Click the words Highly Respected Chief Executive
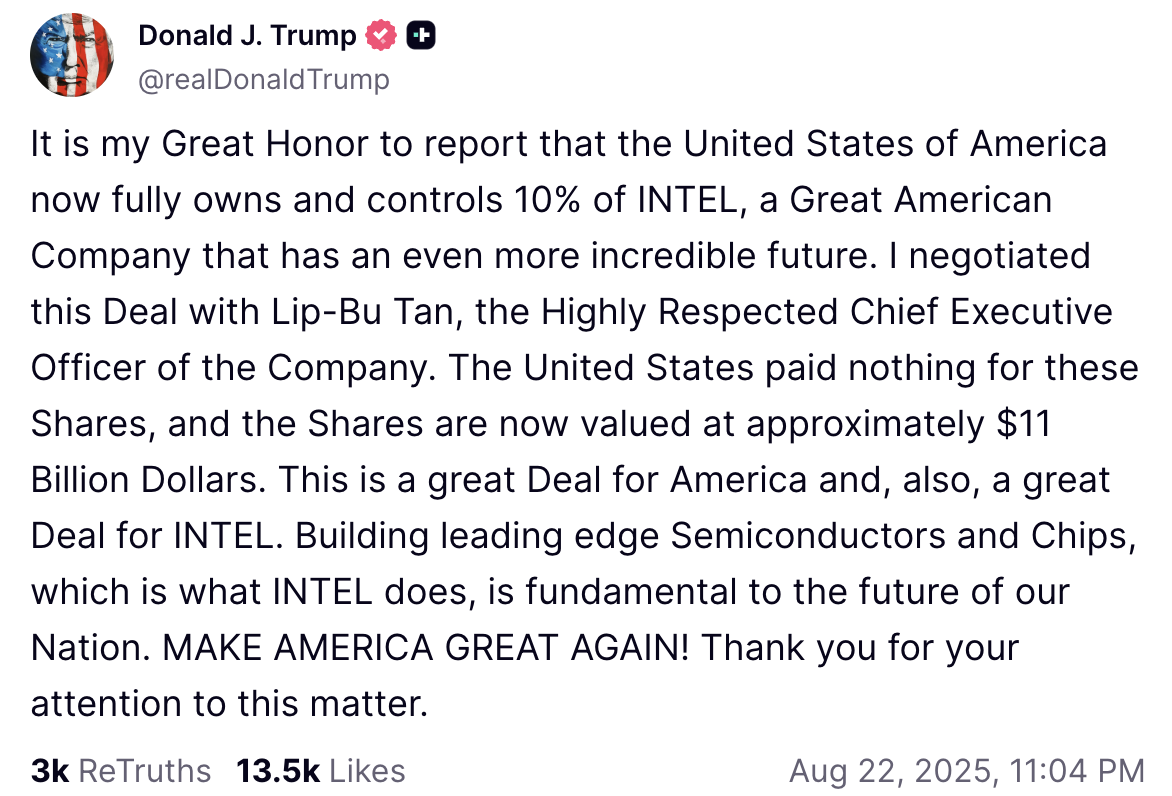The width and height of the screenshot is (1172, 796). [827, 312]
